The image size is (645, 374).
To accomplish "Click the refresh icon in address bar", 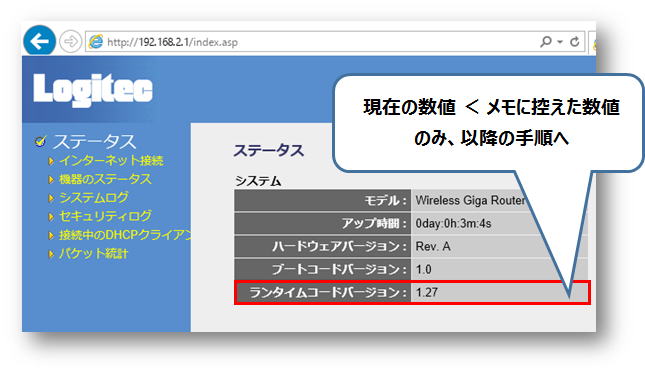I will [574, 42].
